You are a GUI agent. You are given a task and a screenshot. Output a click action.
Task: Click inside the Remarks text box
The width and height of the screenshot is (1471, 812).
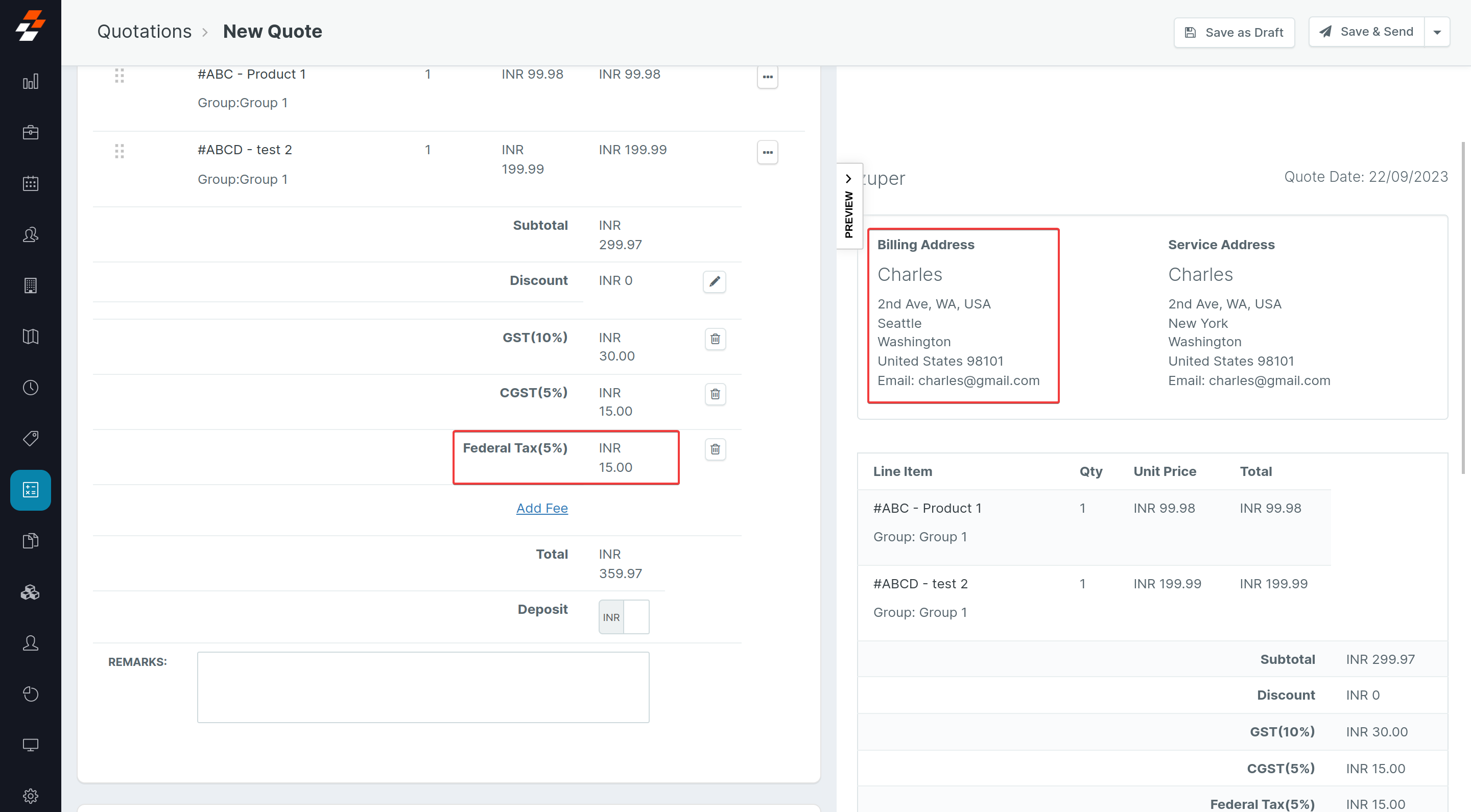tap(422, 687)
